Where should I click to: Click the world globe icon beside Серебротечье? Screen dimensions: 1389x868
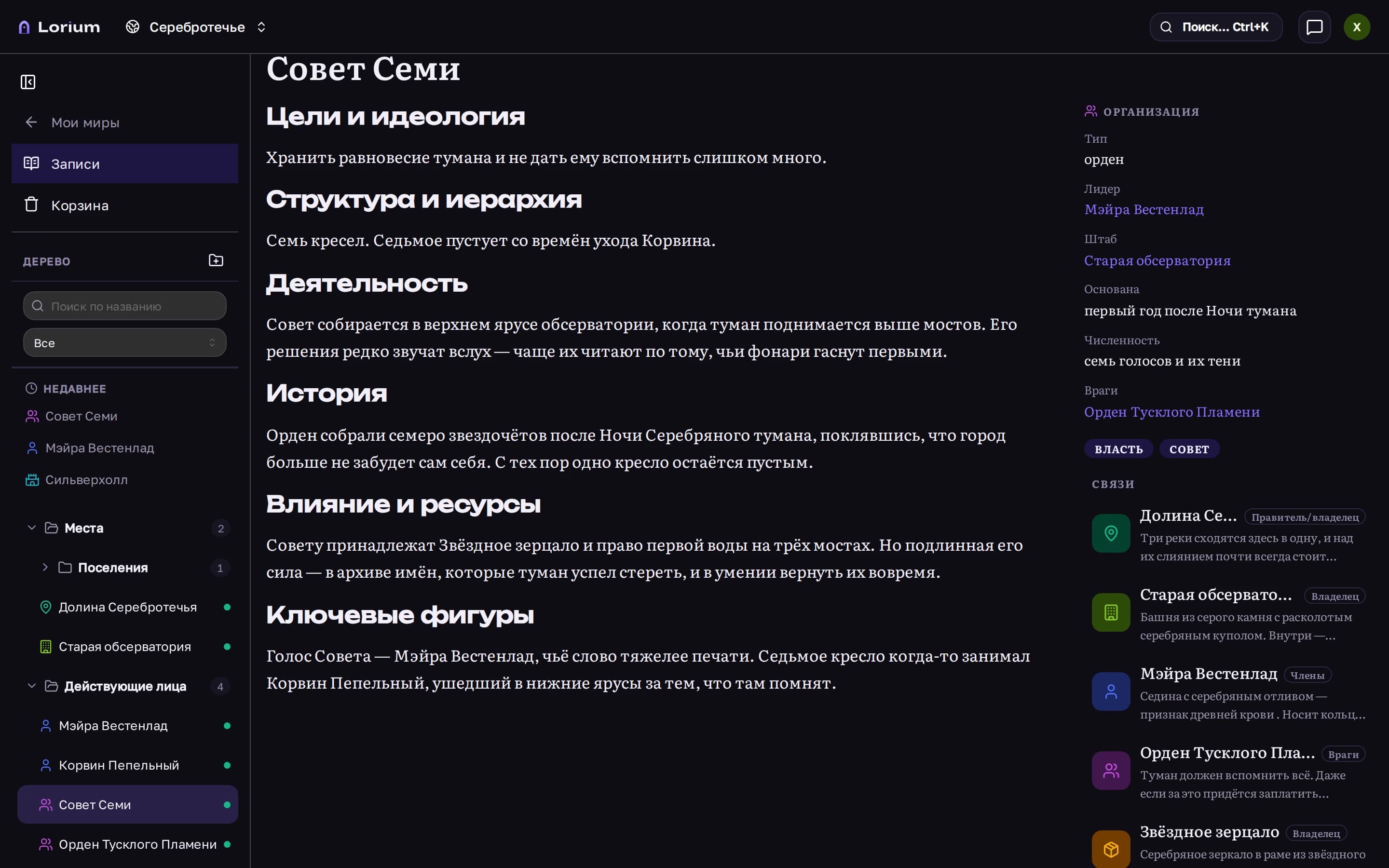click(x=133, y=27)
